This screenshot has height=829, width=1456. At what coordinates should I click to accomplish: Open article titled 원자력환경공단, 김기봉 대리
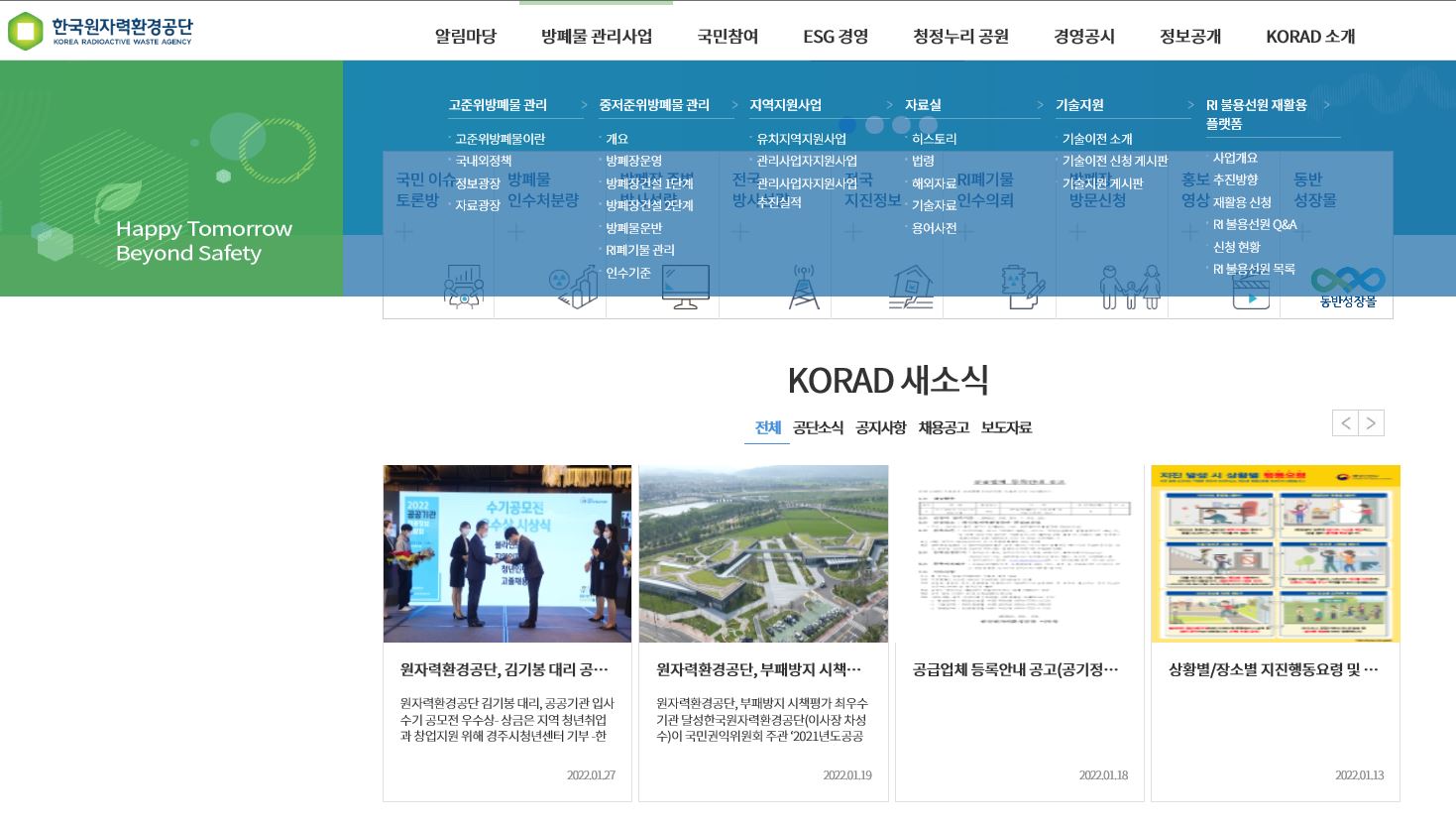[504, 669]
